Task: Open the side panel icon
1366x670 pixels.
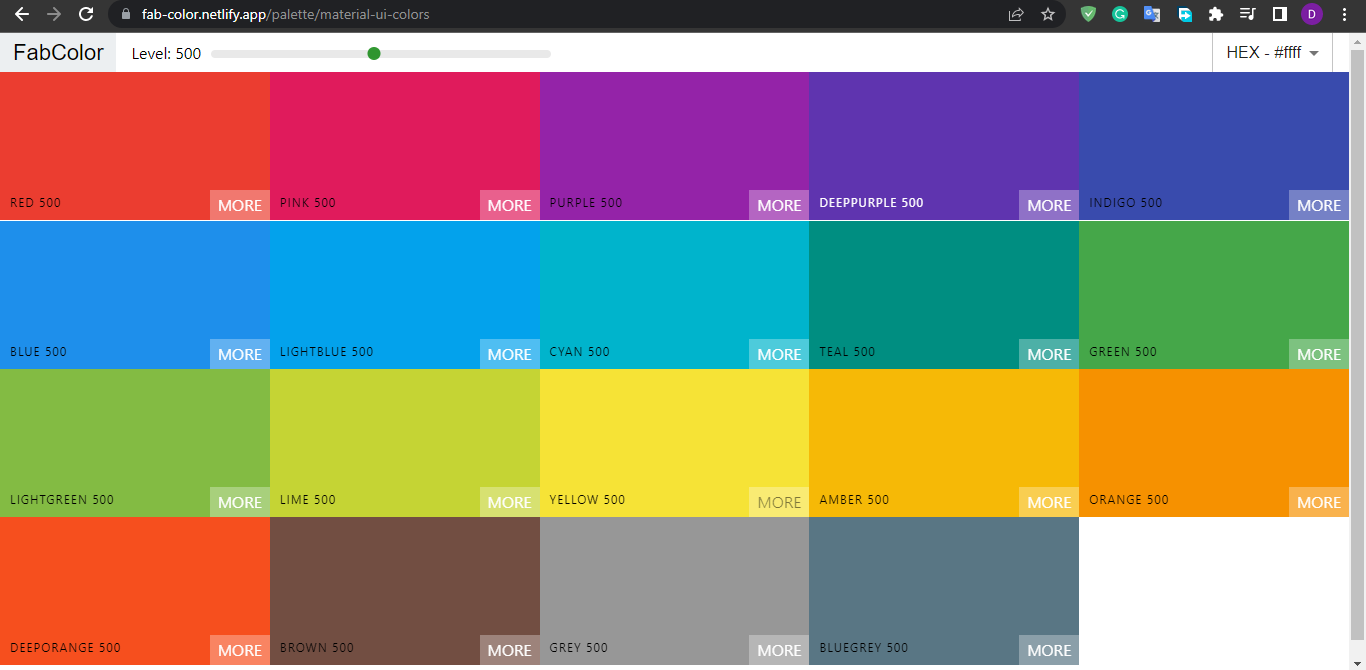Action: (x=1279, y=14)
